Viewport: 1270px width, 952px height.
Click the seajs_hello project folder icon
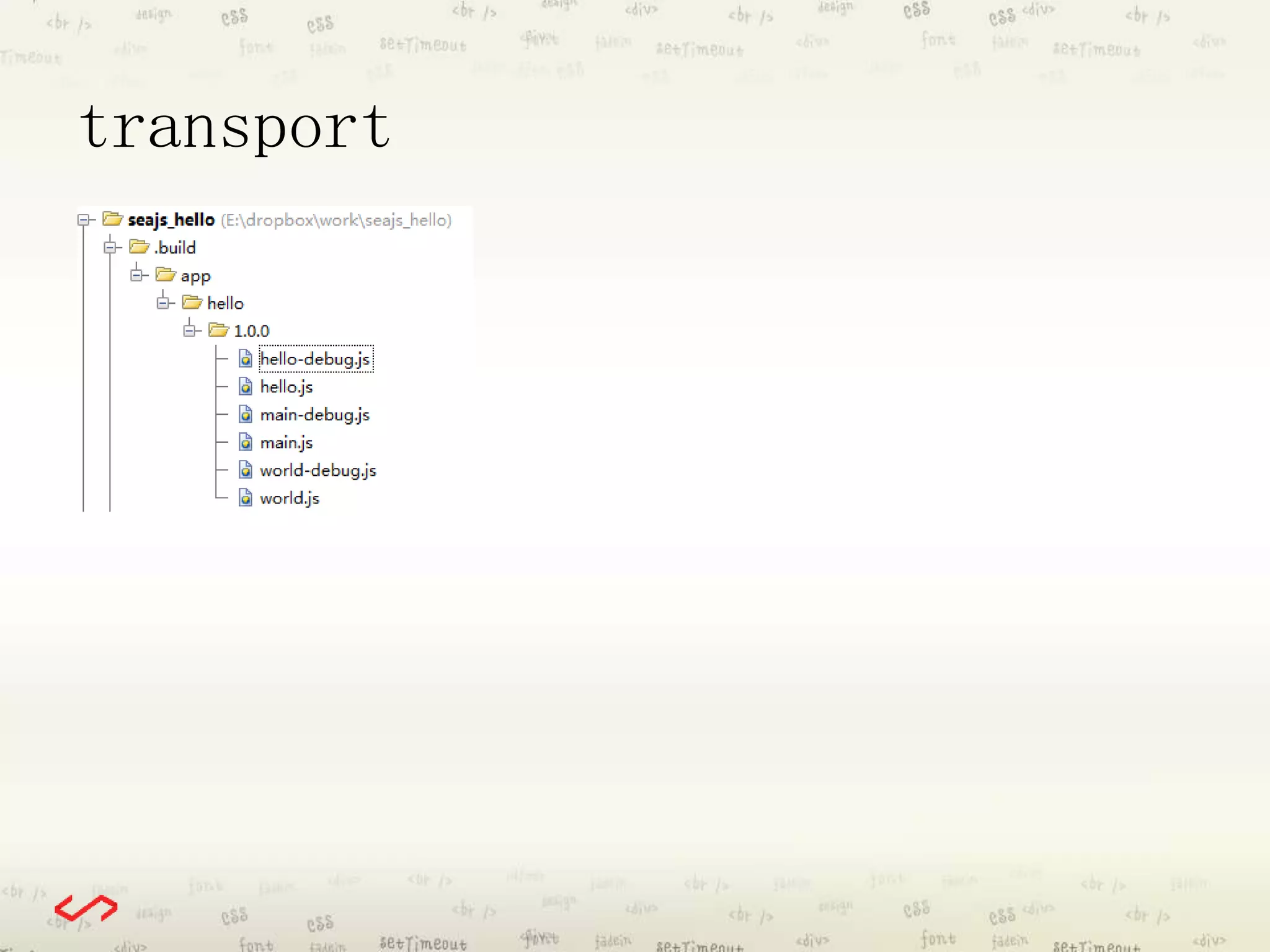click(113, 219)
